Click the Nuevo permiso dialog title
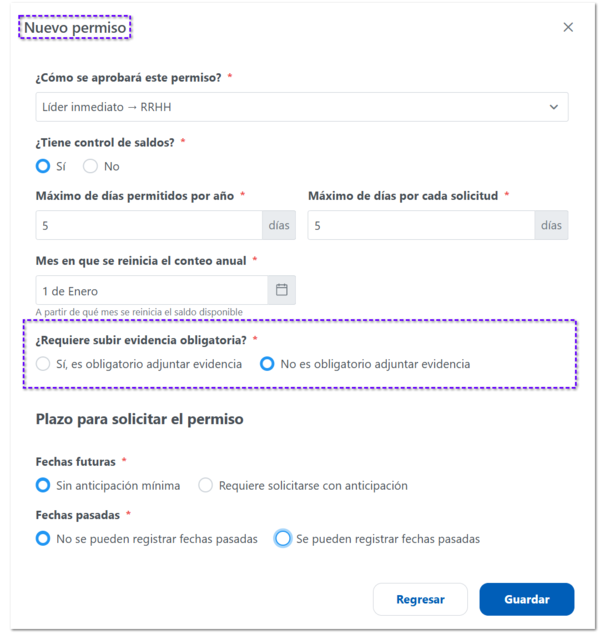Screen dimensions: 600x634 click(75, 27)
